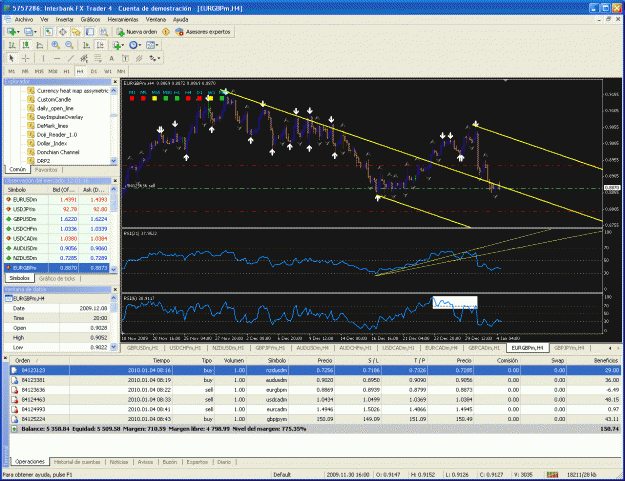Image resolution: width=625 pixels, height=481 pixels.
Task: Switch to the GBPJPYm,H4 chart tab
Action: click(x=569, y=348)
